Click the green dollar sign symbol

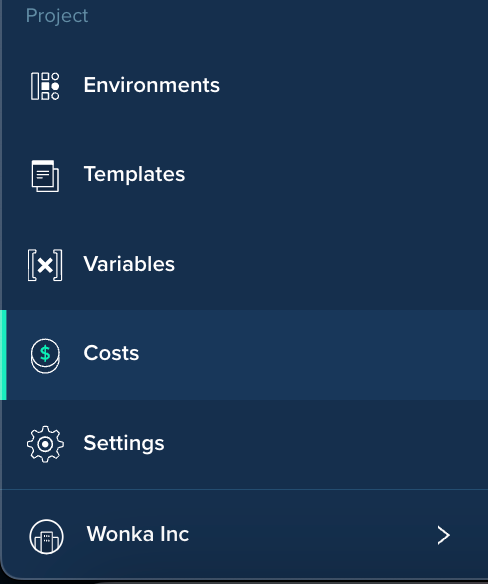click(x=45, y=353)
